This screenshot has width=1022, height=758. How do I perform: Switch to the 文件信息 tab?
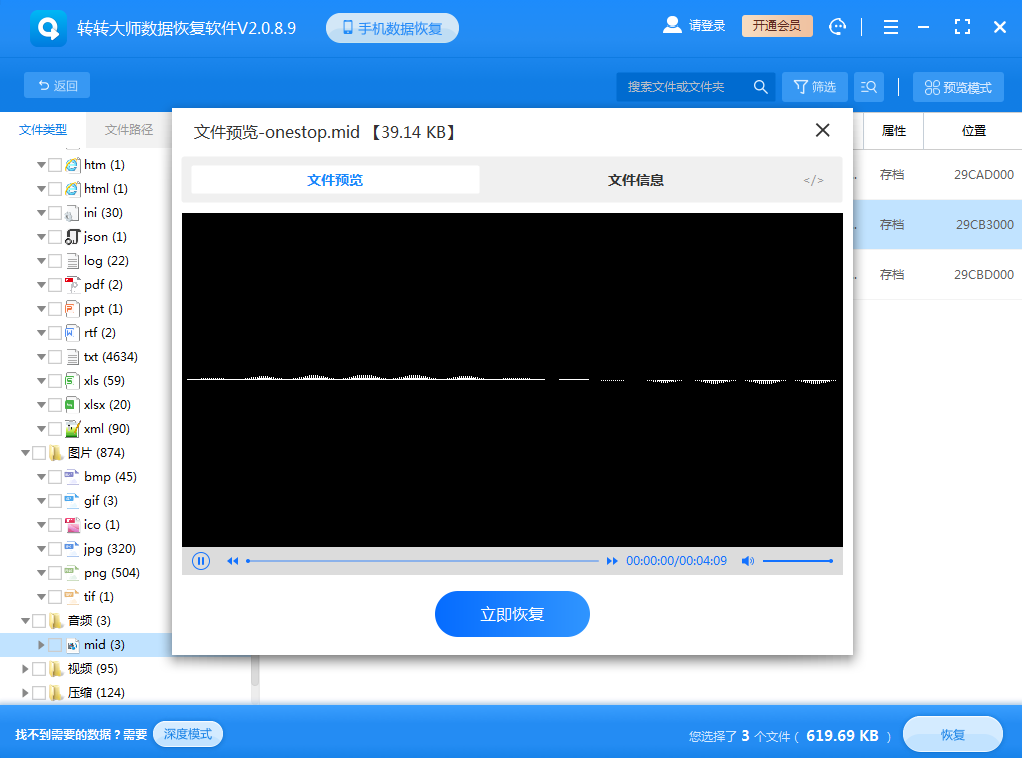point(638,180)
